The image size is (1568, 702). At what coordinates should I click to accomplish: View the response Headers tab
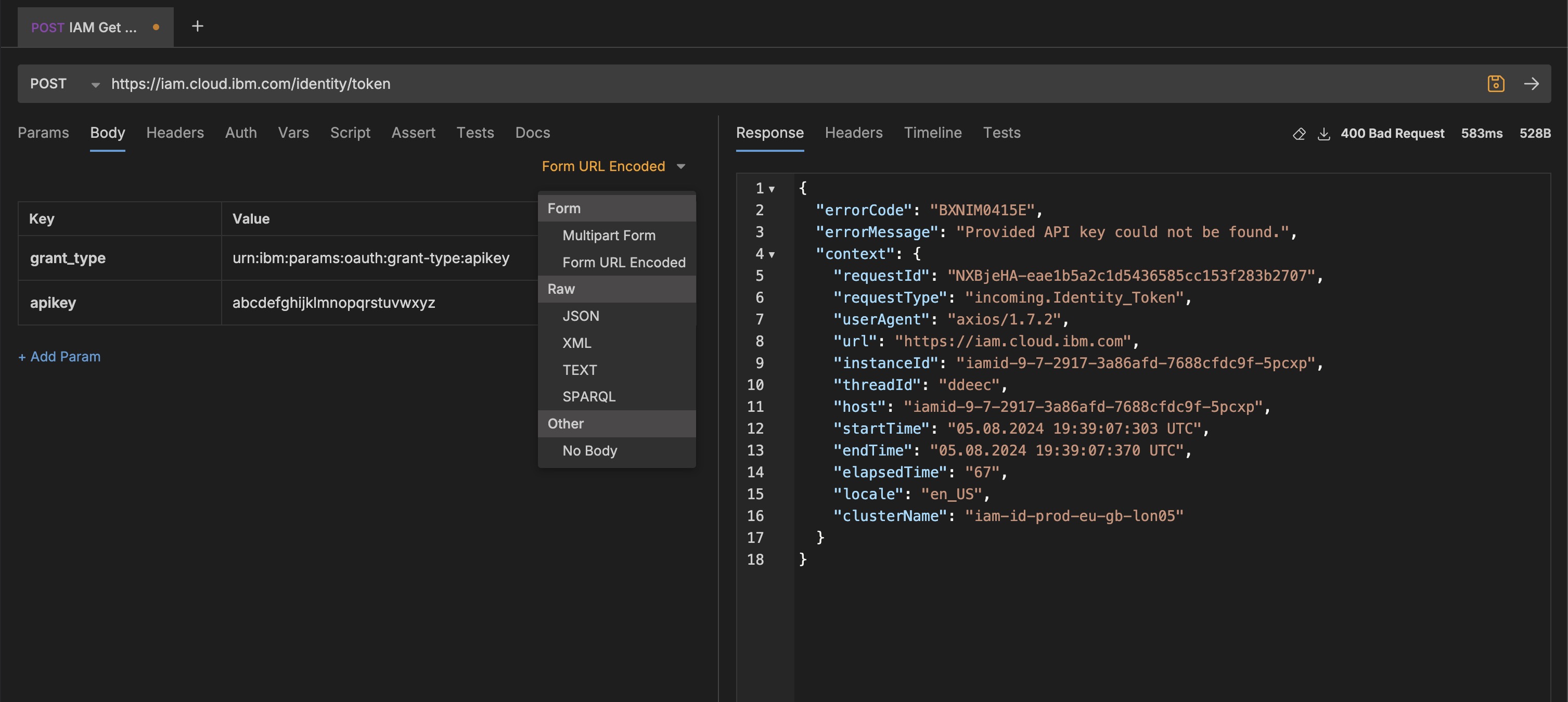(x=853, y=133)
